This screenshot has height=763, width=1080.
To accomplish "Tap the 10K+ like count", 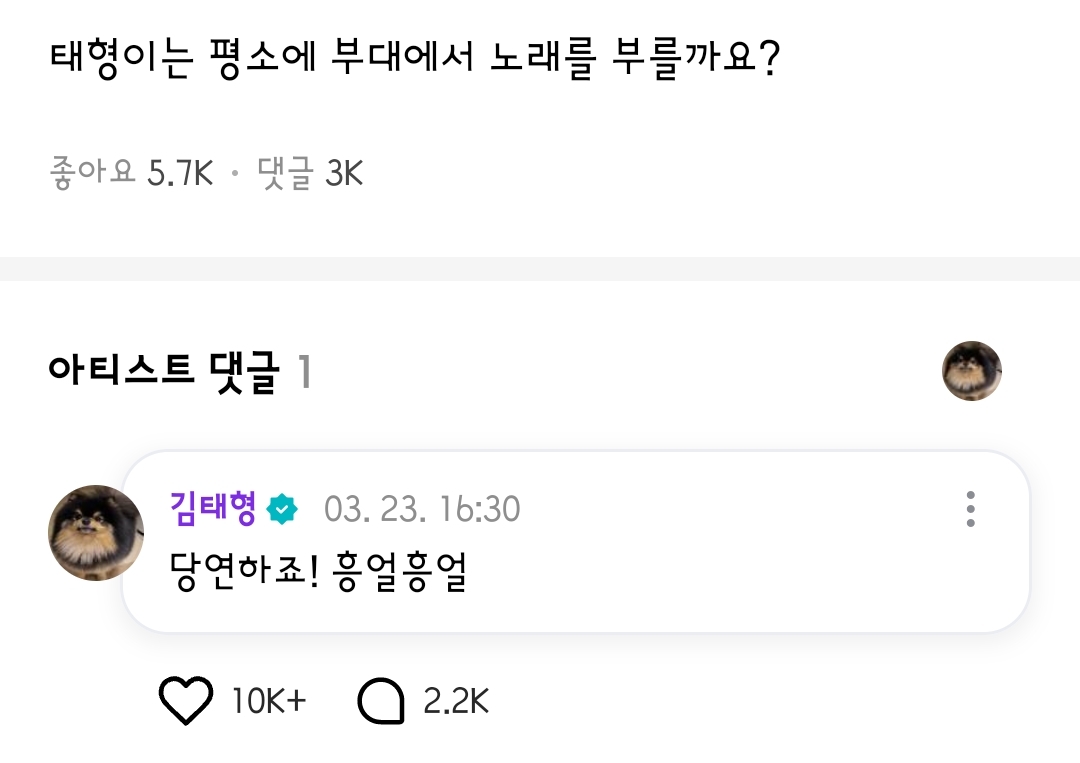I will 268,701.
